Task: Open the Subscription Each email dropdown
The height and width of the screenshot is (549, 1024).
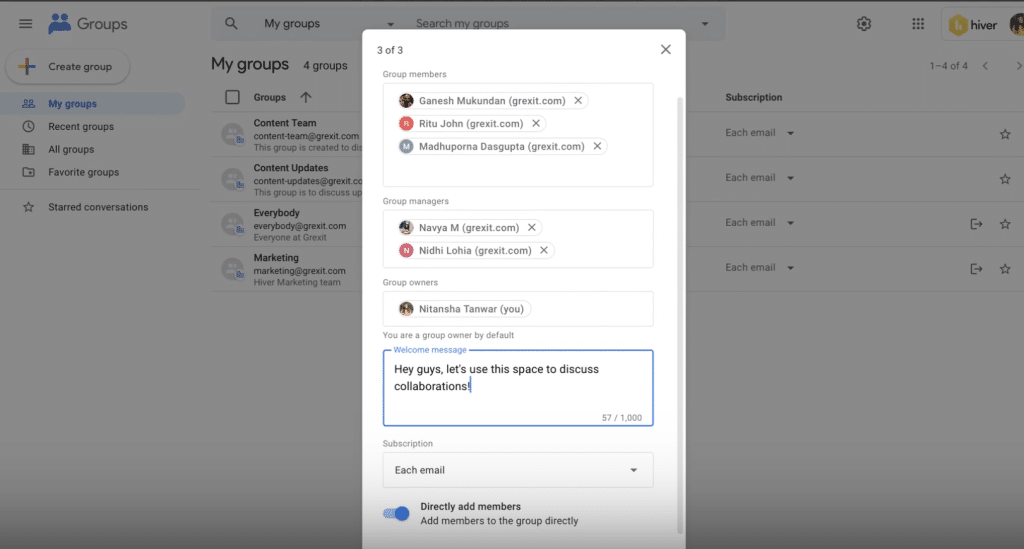Action: [x=517, y=470]
